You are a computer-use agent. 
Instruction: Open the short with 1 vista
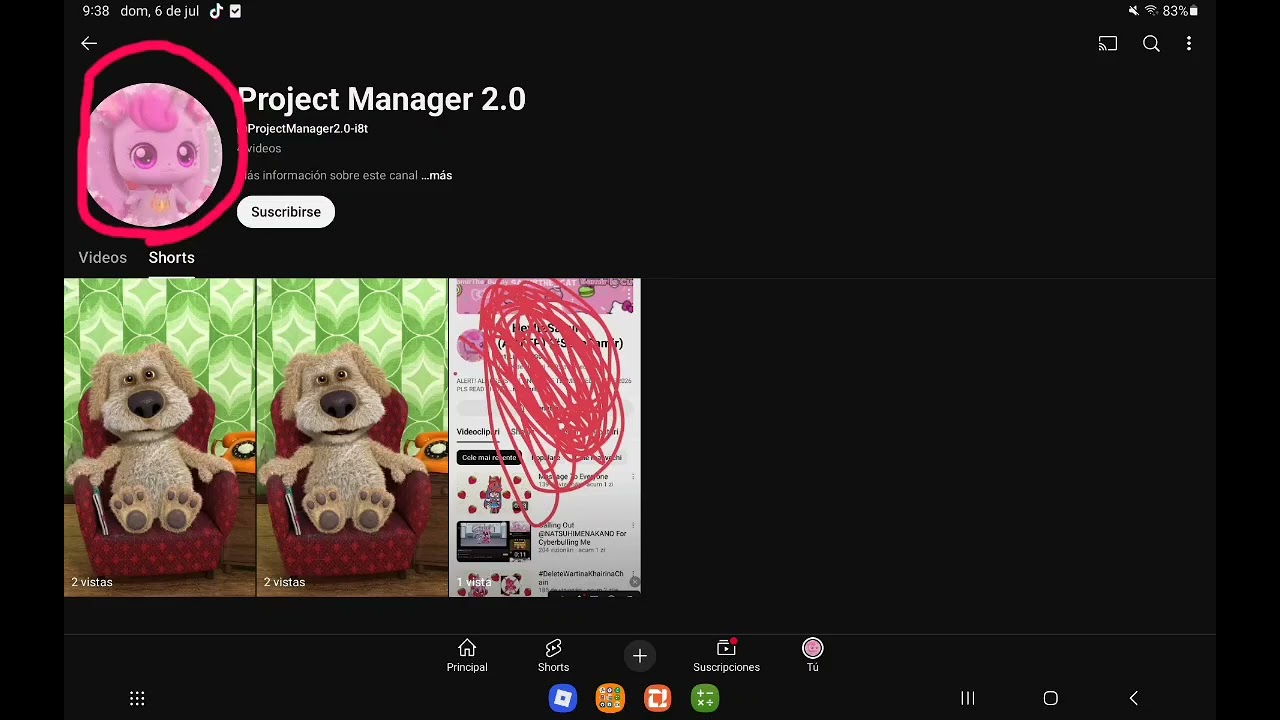545,437
